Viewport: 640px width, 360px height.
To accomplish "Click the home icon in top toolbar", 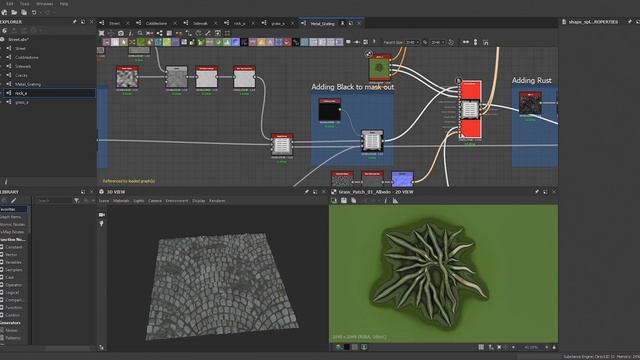I will pos(4,13).
